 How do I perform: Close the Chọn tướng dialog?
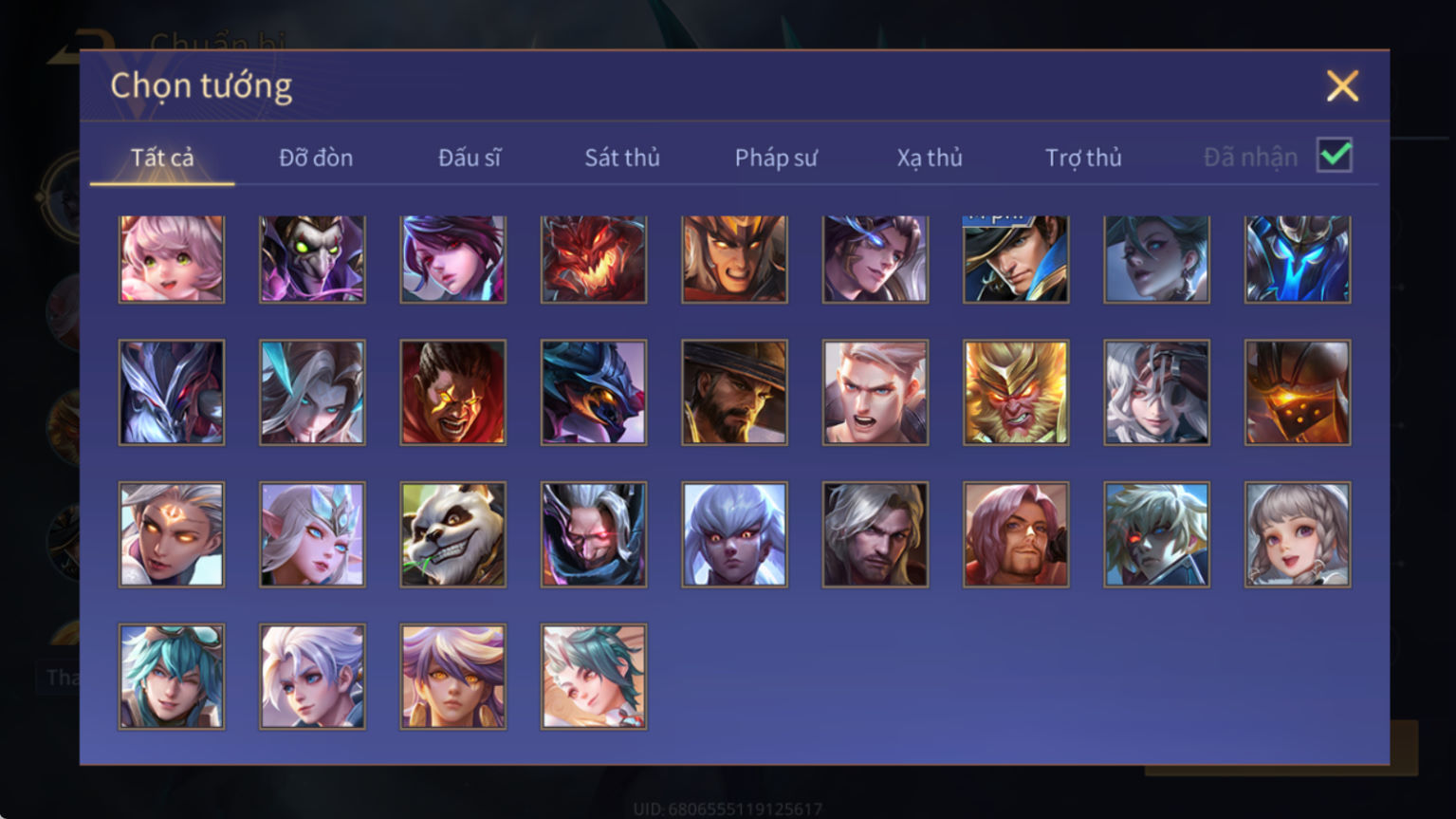1342,86
